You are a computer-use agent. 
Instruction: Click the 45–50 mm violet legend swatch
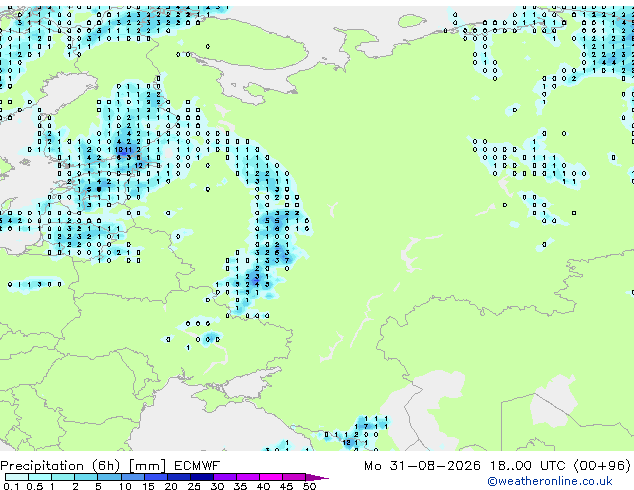coord(294,477)
